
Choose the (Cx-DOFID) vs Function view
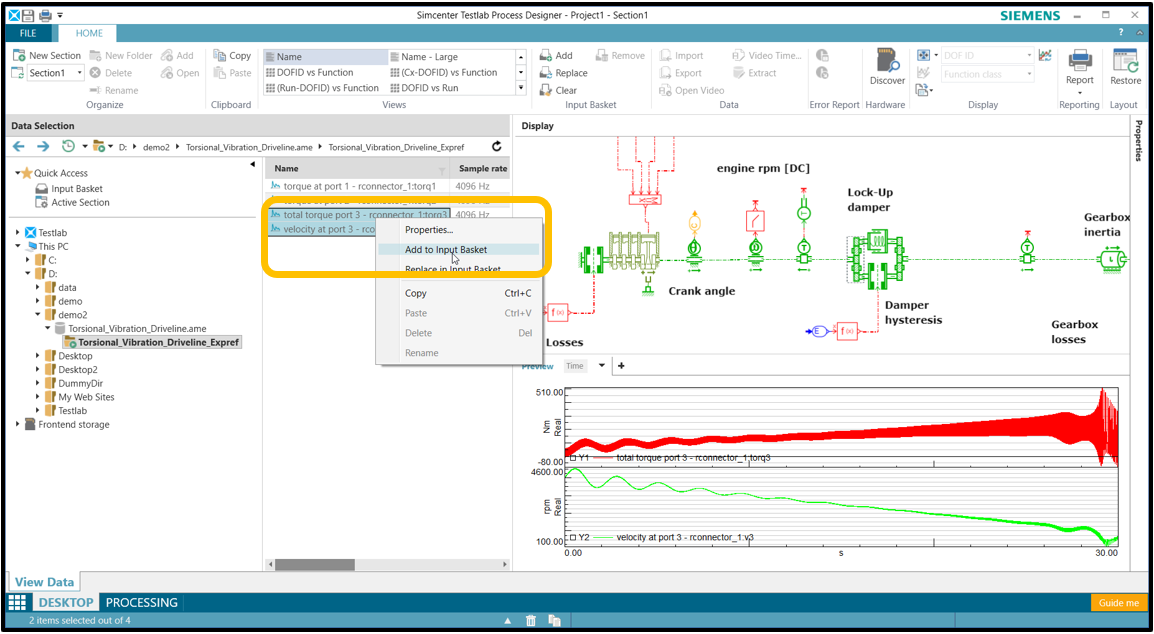coord(443,72)
